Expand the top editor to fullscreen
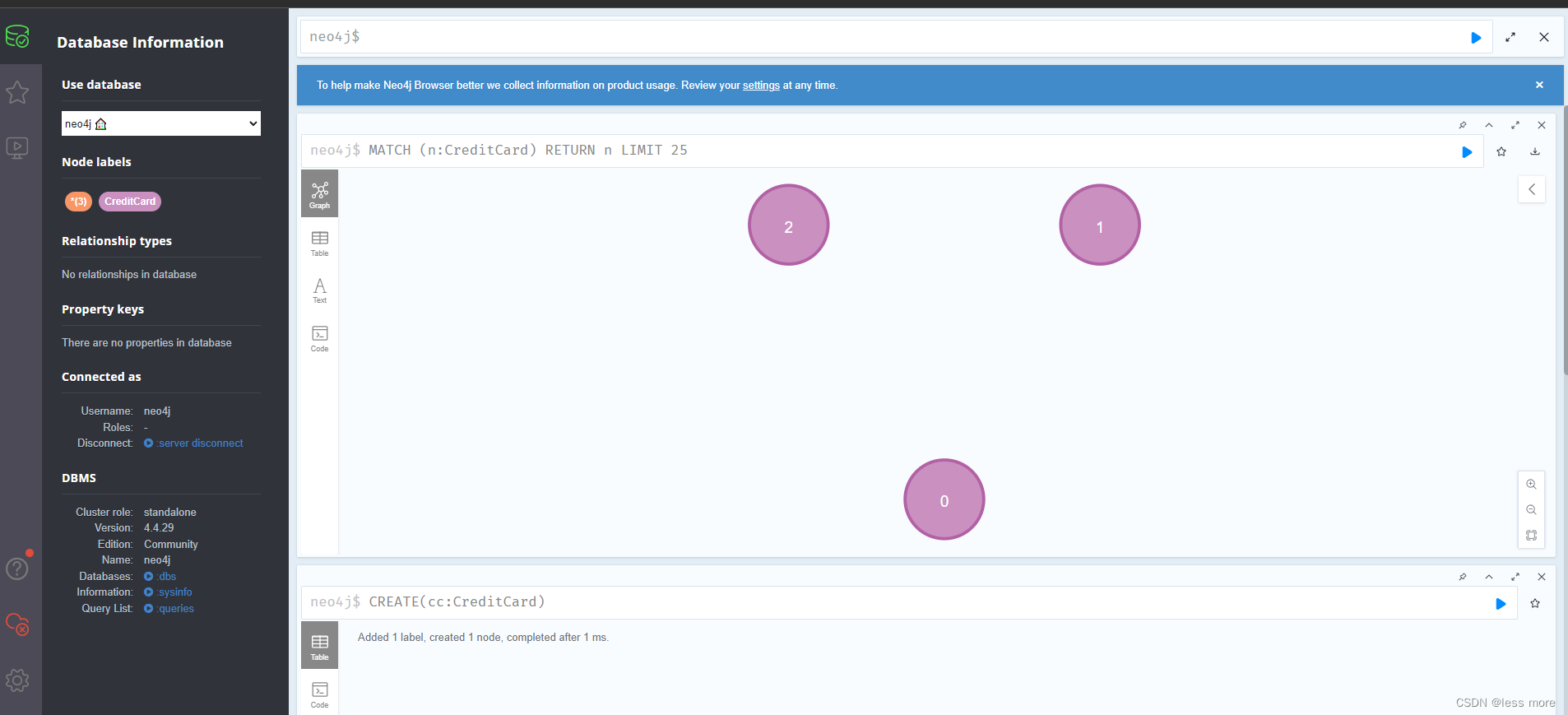The width and height of the screenshot is (1568, 715). (1510, 38)
